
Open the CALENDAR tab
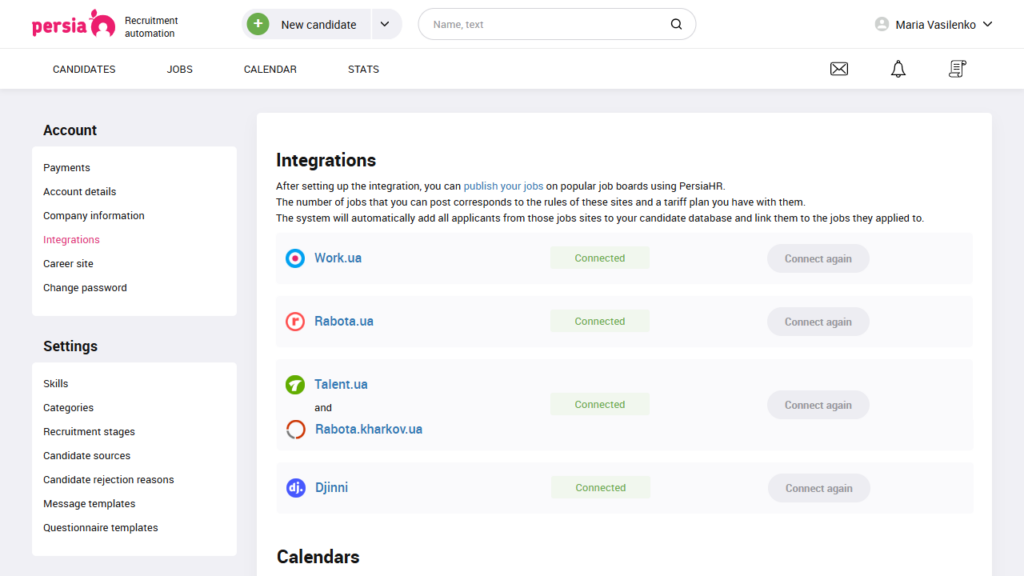tap(270, 69)
